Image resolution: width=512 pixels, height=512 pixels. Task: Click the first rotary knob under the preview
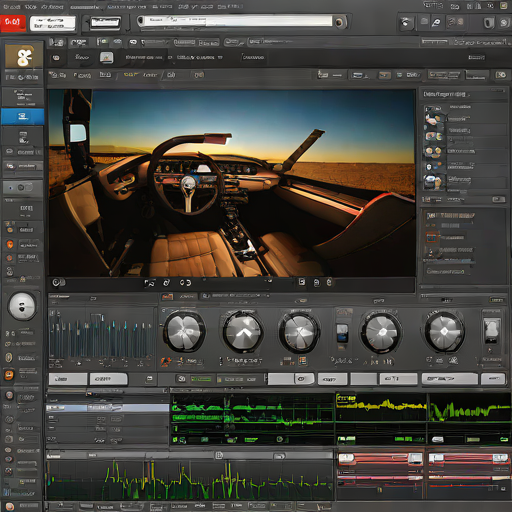point(184,332)
